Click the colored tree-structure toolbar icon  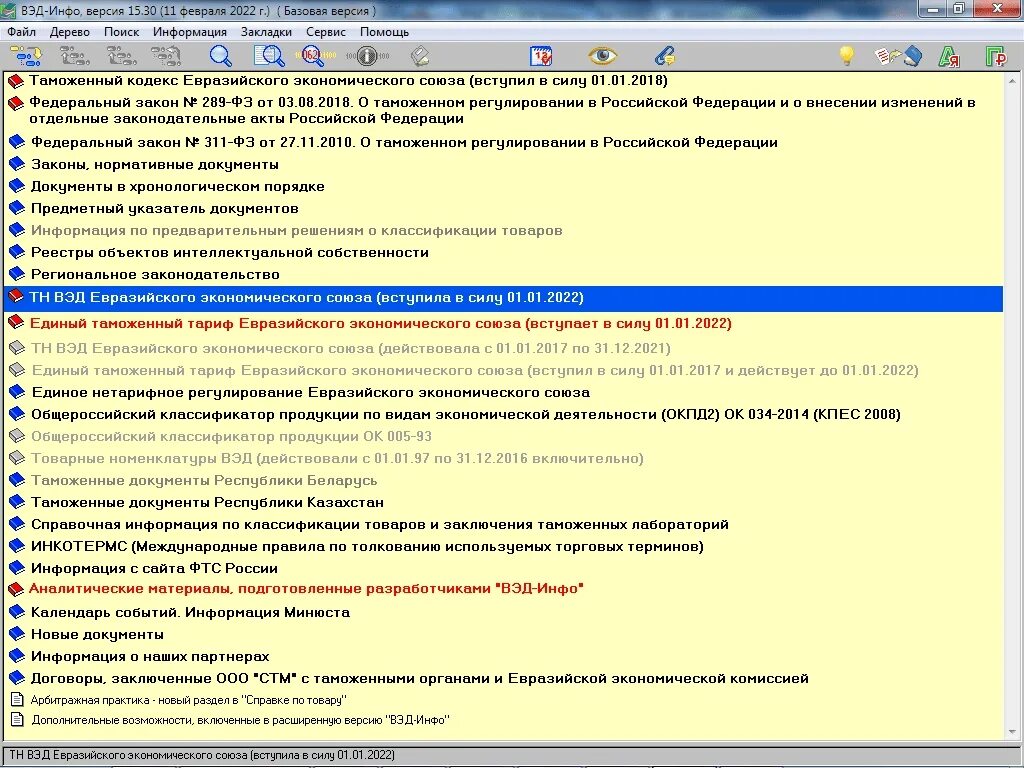(26, 56)
